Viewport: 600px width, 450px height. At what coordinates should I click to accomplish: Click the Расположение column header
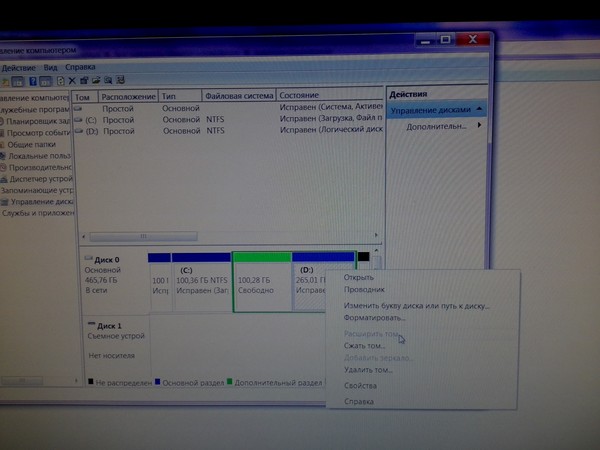(128, 96)
